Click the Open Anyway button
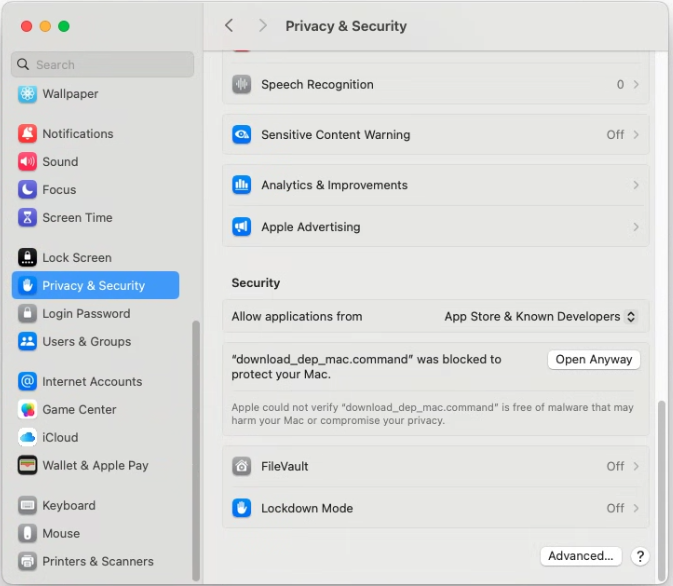The image size is (673, 586). (594, 359)
